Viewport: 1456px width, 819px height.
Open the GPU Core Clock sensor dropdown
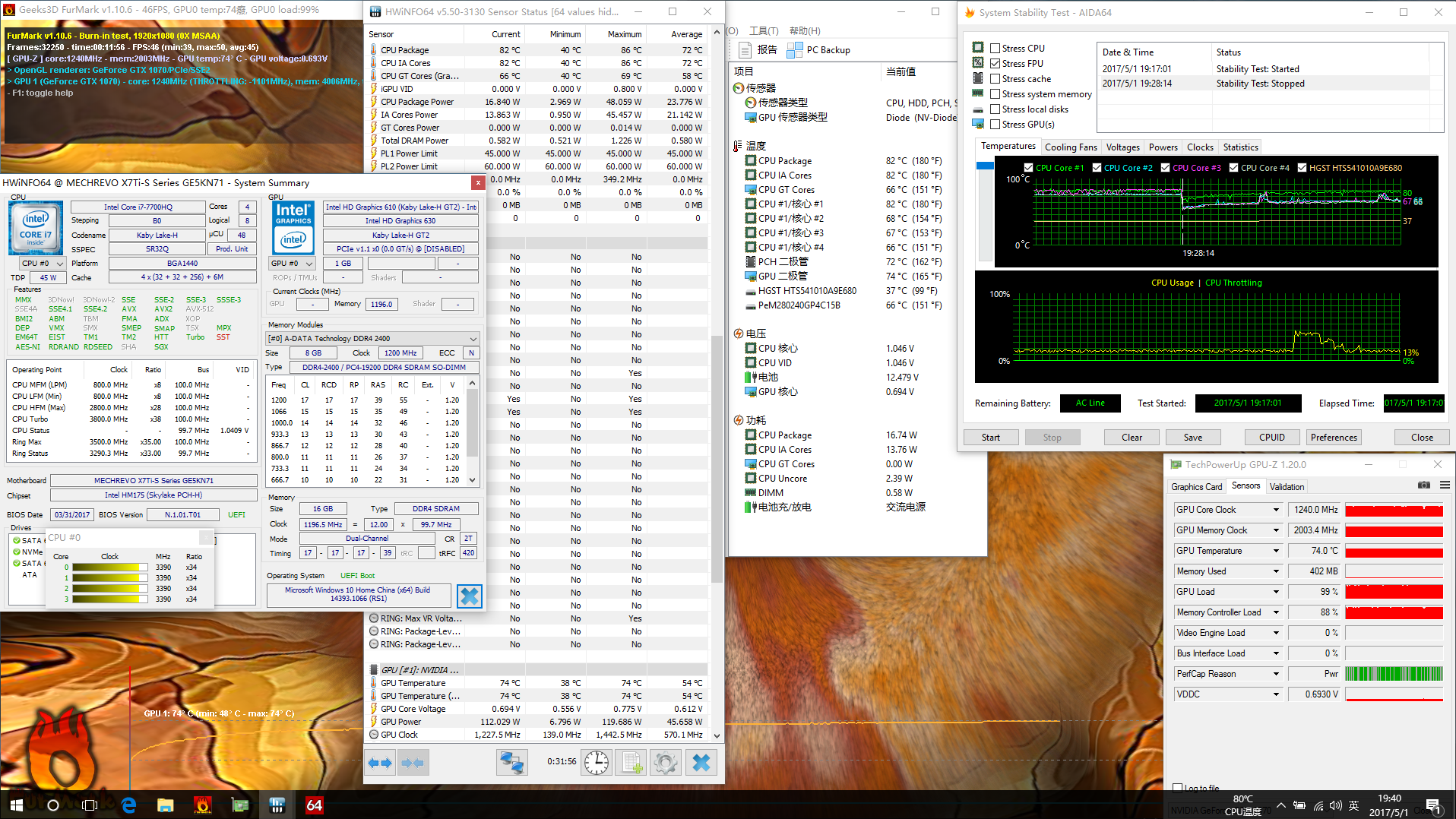click(x=1276, y=510)
